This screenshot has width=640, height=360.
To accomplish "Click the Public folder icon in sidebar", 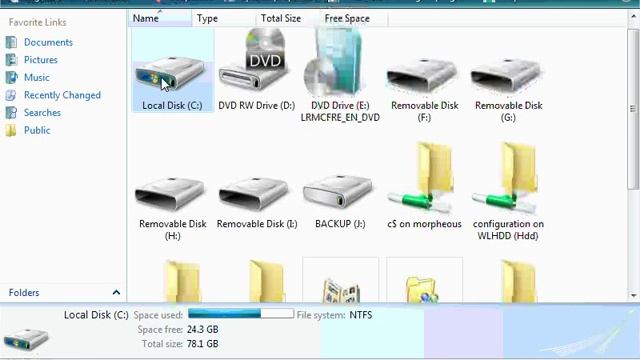I will coord(11,131).
